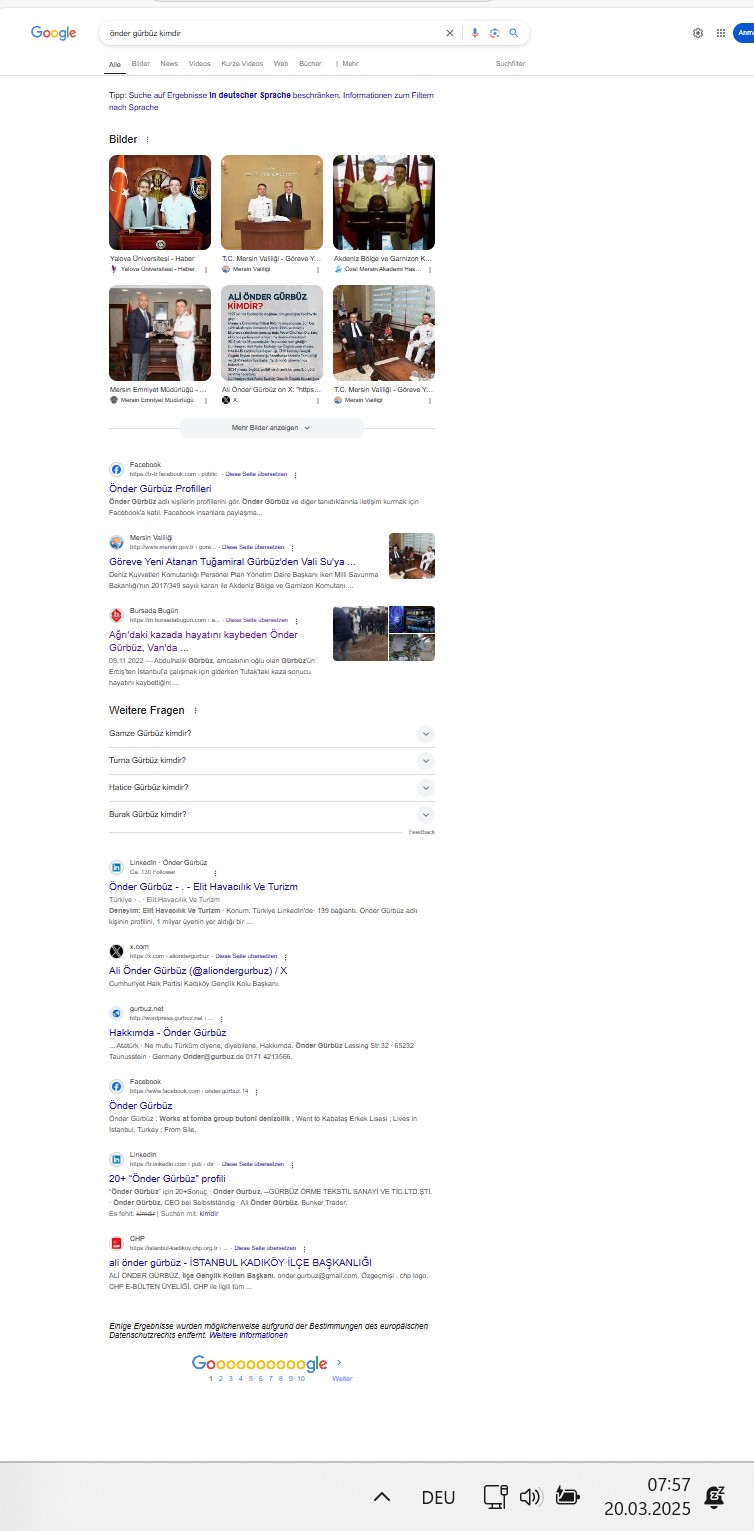754x1531 pixels.
Task: Open the three-dot menu beside Weitere Fragen
Action: coord(195,711)
